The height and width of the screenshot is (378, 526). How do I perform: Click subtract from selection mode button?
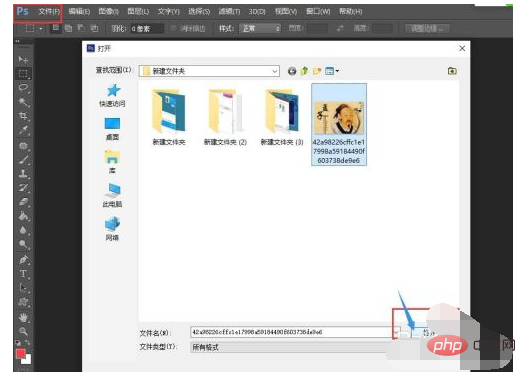(x=81, y=28)
